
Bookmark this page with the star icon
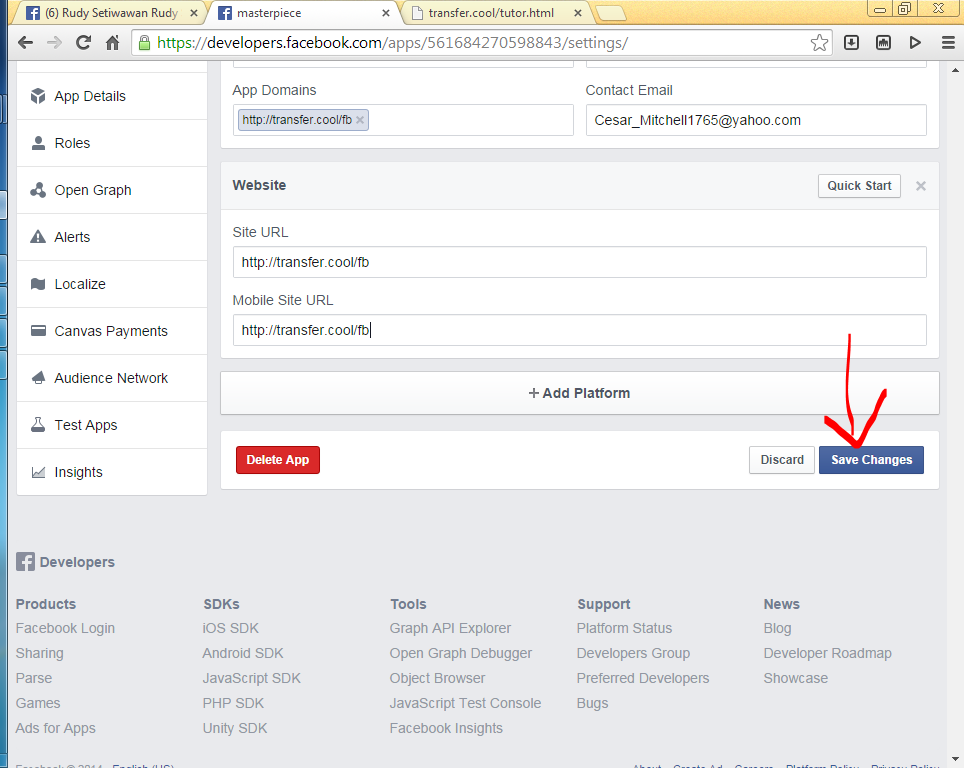point(819,42)
